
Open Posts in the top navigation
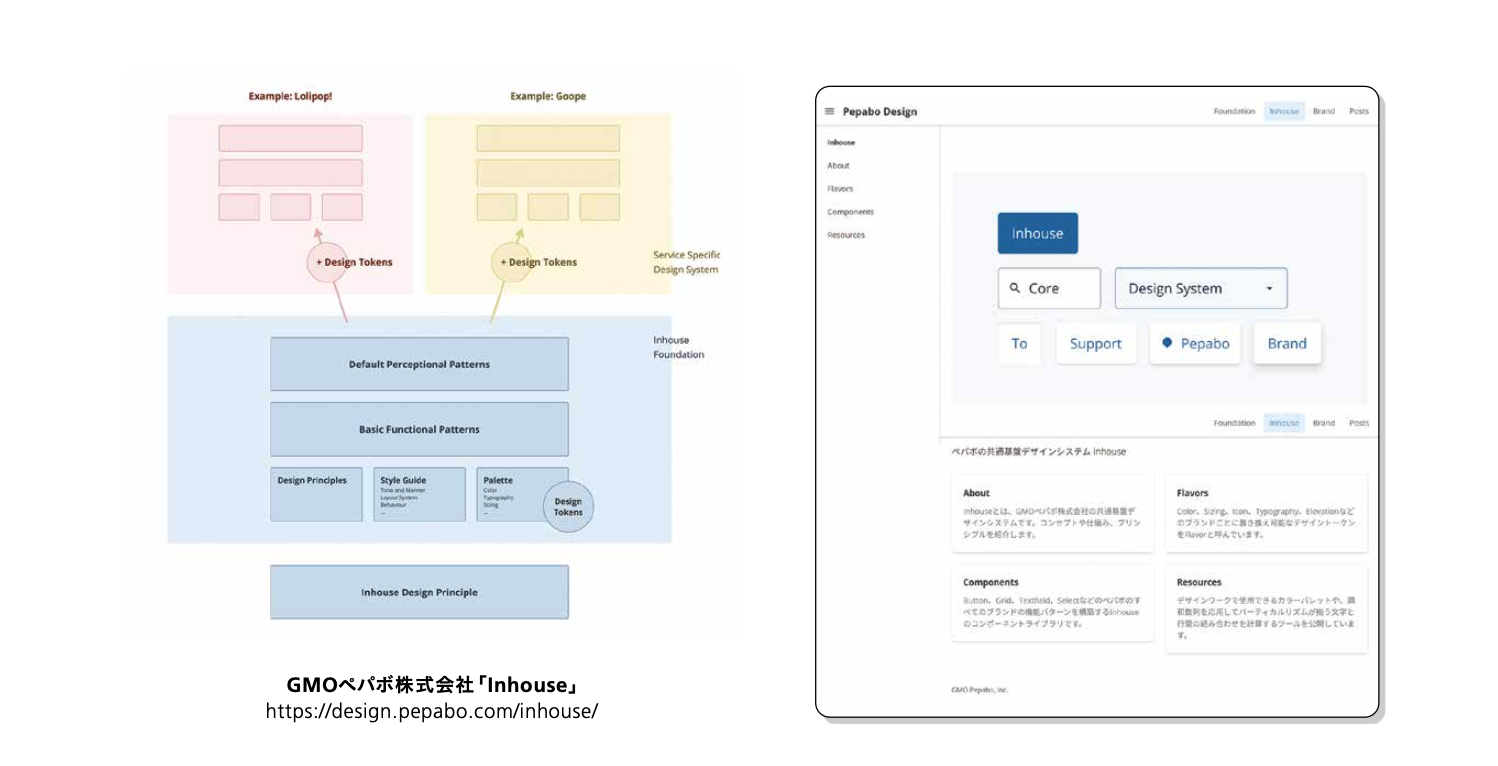tap(1358, 111)
